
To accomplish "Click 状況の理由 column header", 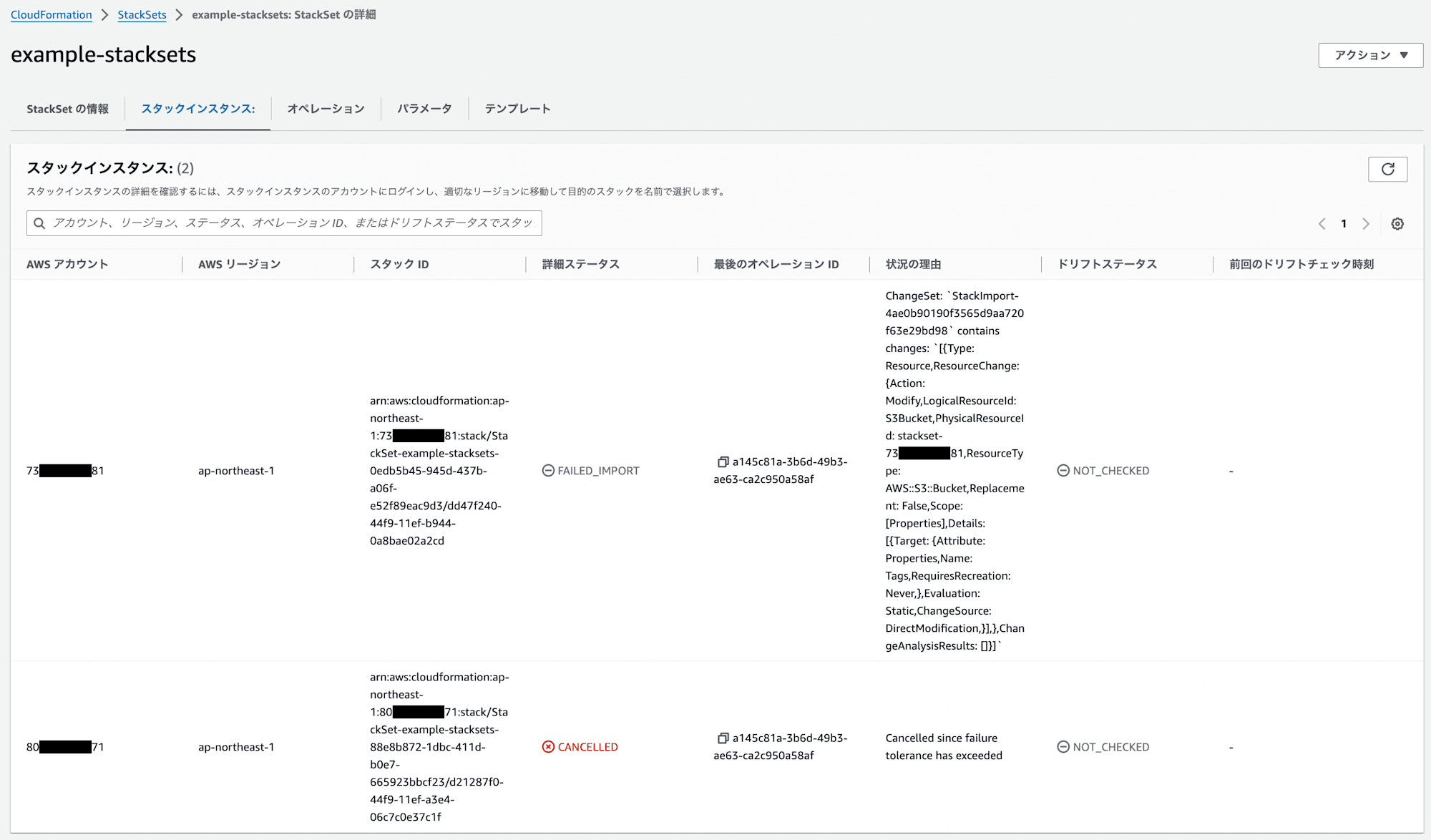I will 913,265.
